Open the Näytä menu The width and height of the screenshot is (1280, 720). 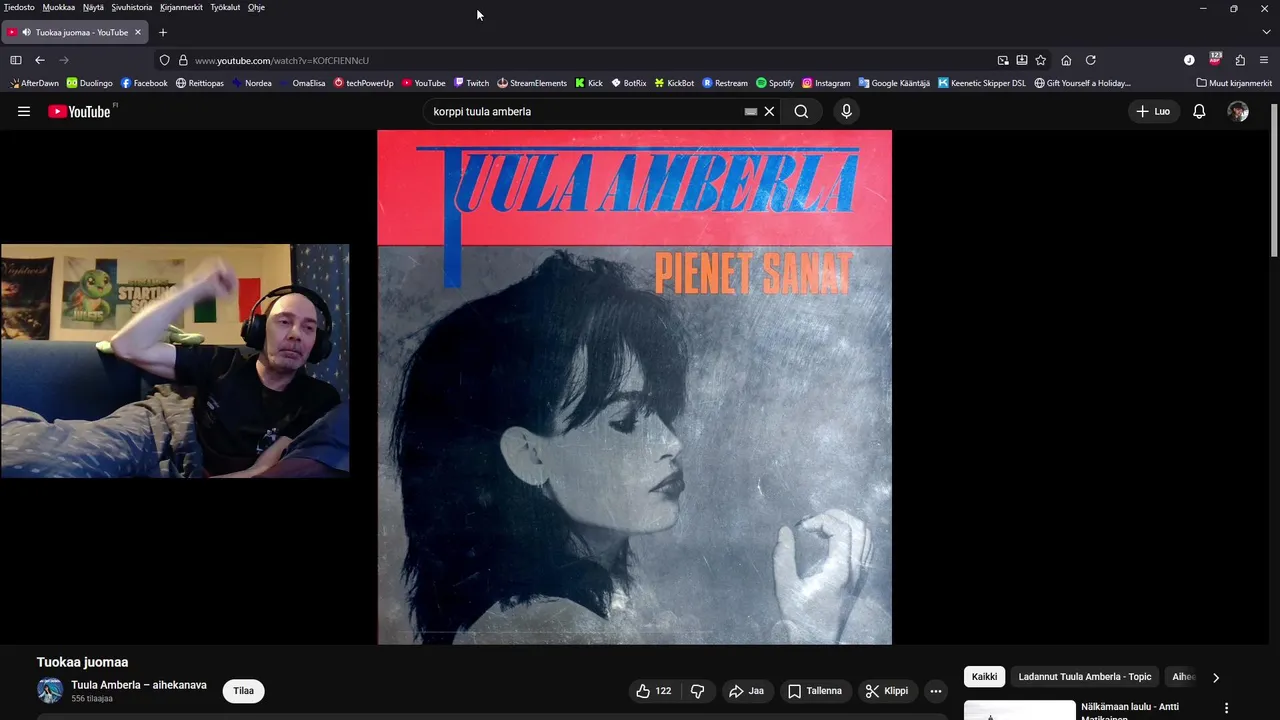[93, 7]
